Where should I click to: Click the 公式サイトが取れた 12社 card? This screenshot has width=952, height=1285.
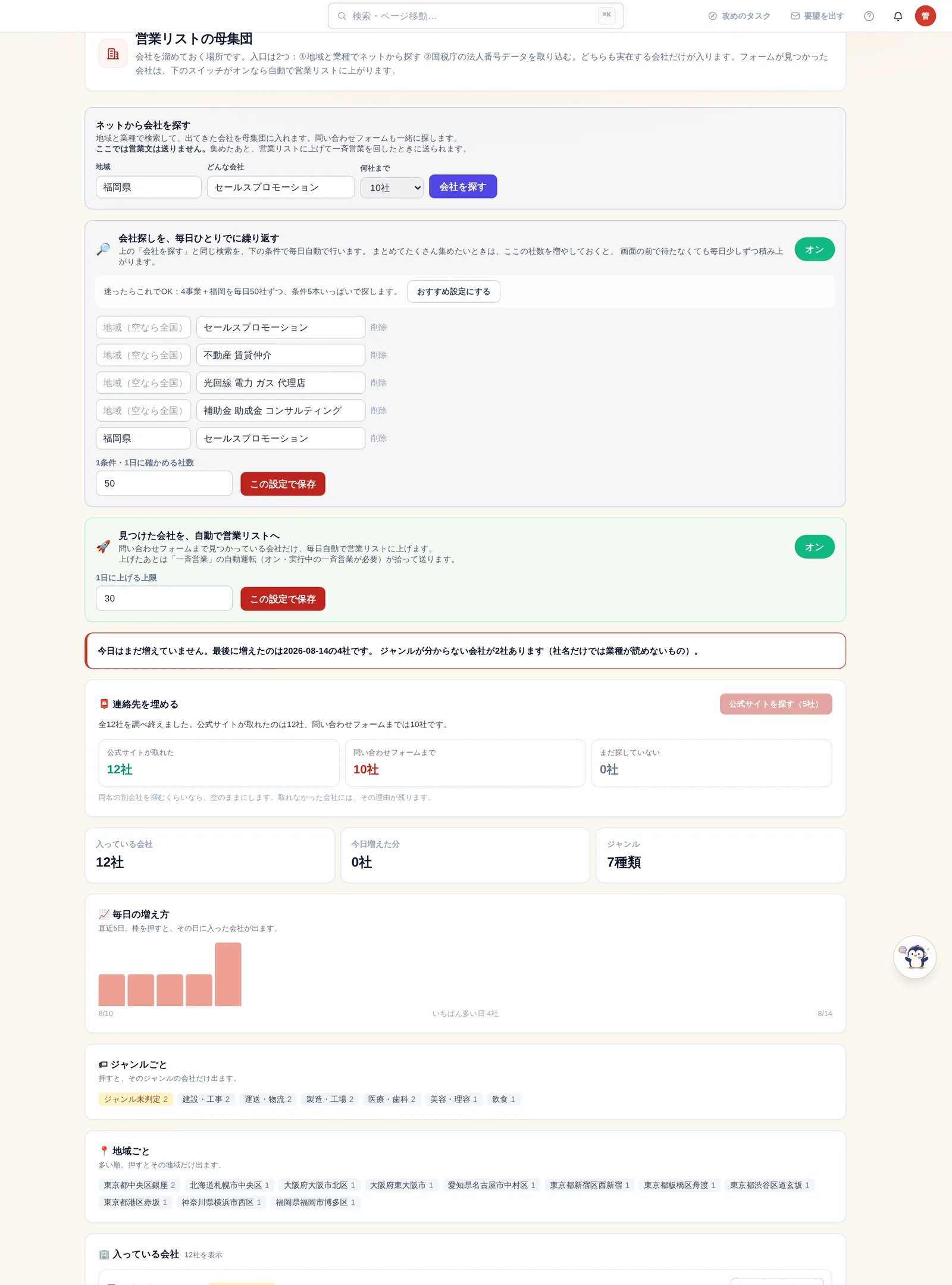(x=219, y=763)
